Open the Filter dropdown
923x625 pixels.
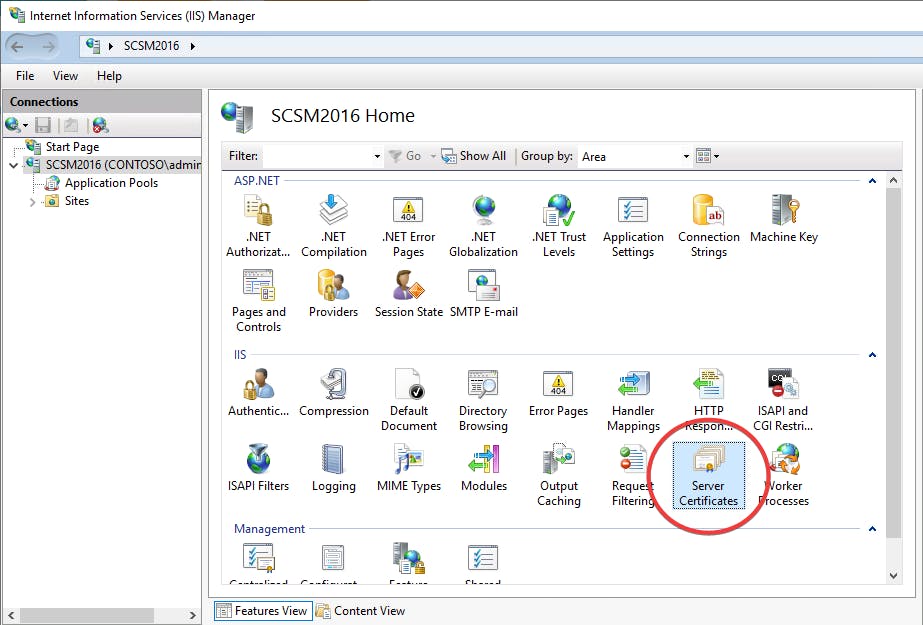click(377, 157)
